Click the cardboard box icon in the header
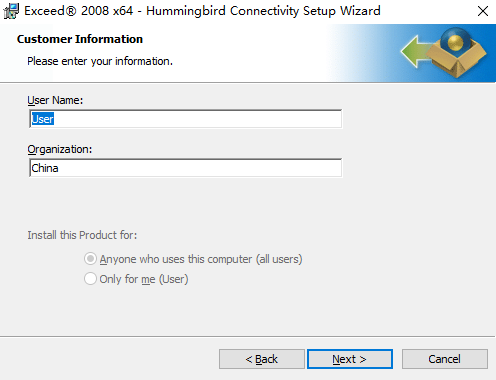 coord(457,59)
